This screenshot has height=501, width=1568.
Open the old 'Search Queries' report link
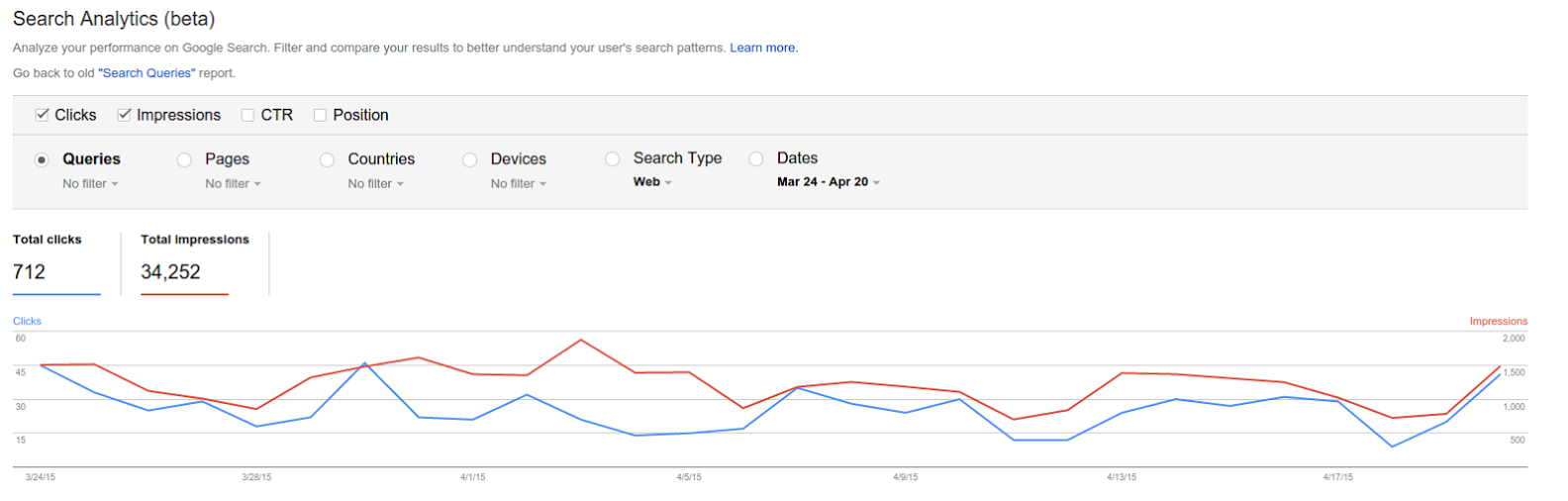[x=147, y=73]
